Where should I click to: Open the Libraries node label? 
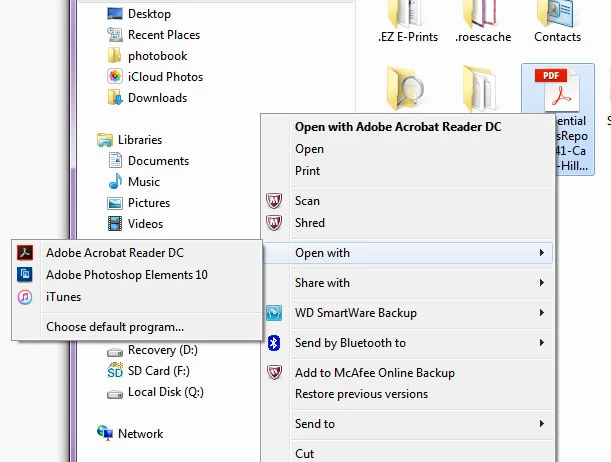point(140,140)
